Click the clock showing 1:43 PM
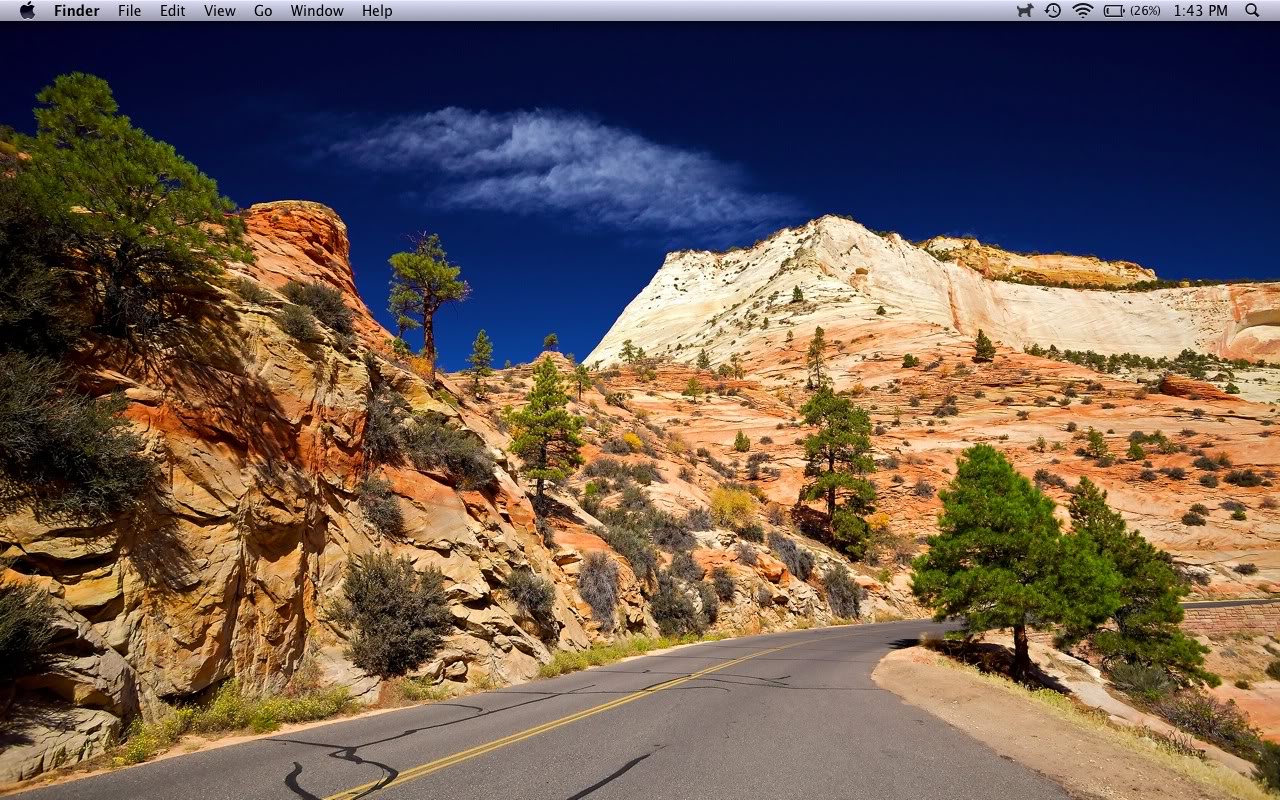Image resolution: width=1280 pixels, height=800 pixels. tap(1201, 11)
